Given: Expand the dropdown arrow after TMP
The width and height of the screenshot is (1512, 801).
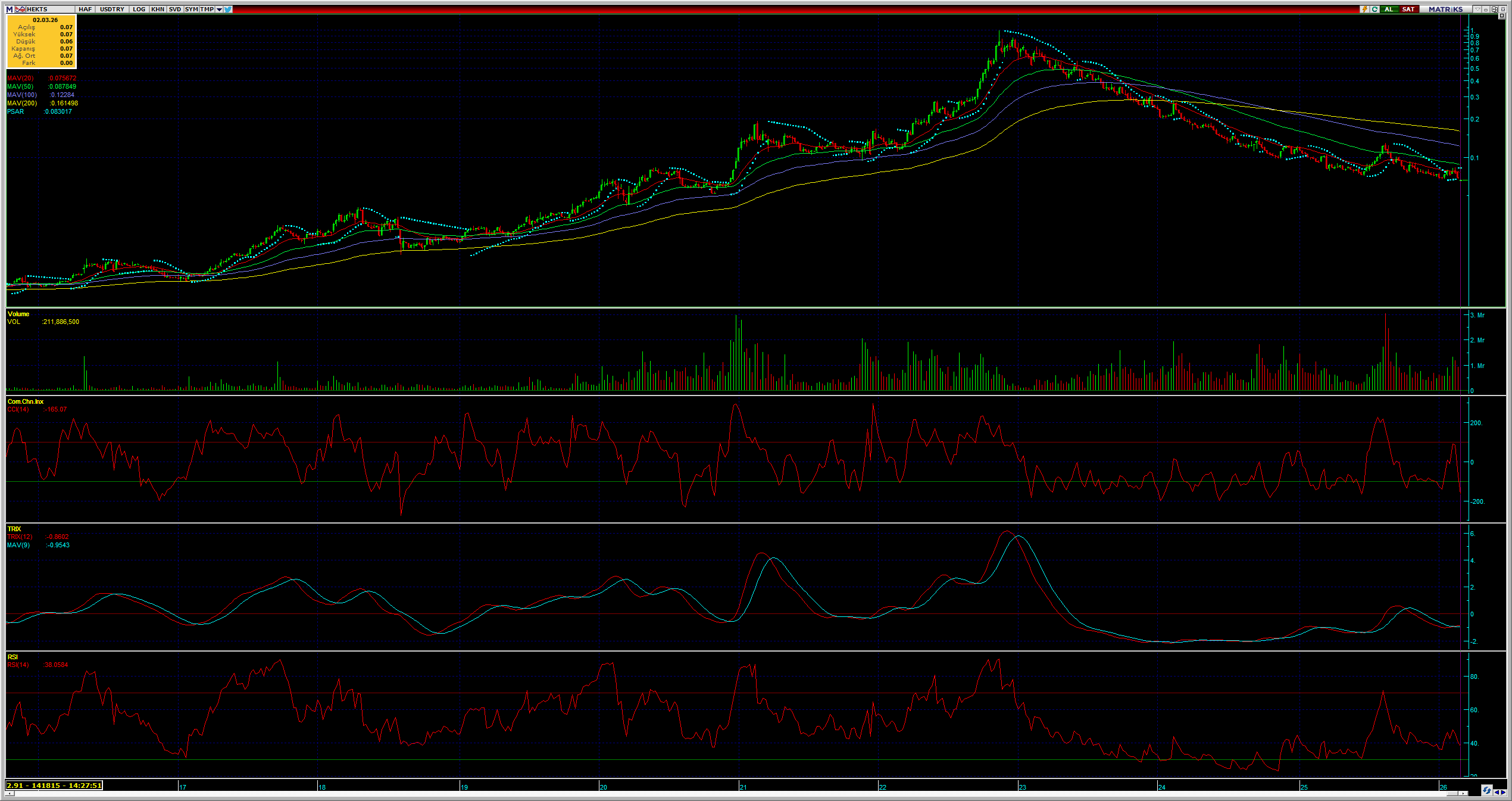Looking at the screenshot, I should tap(219, 10).
